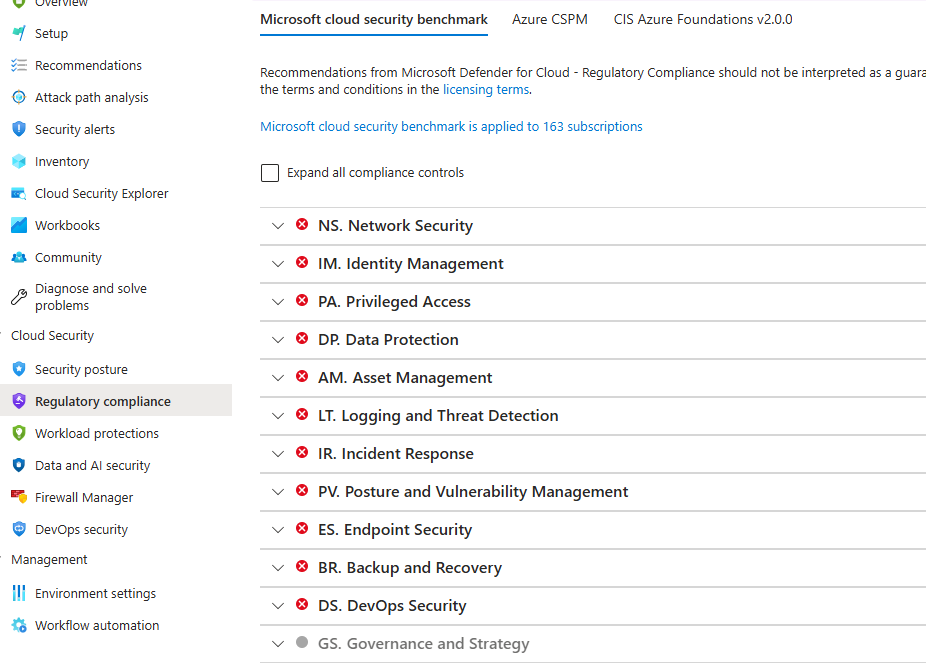Click the Security alerts shield icon
Viewport: 926px width, 670px height.
click(18, 129)
